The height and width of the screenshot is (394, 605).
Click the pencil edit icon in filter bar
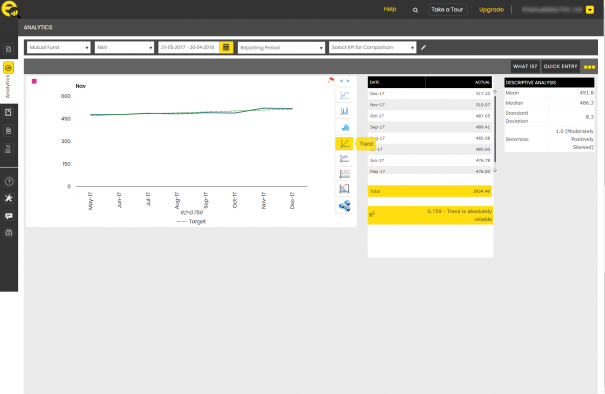(423, 47)
